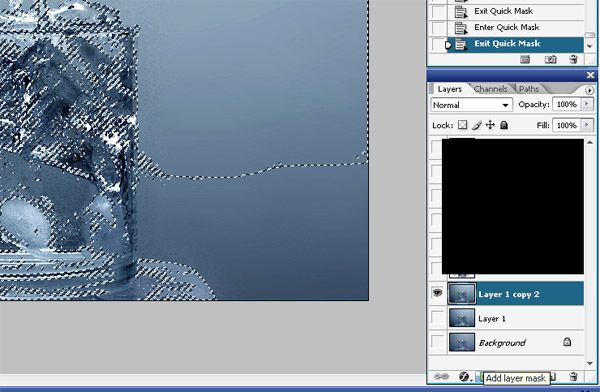Open the Normal blend mode dropdown
Screen dimensions: 600x392
[471, 105]
